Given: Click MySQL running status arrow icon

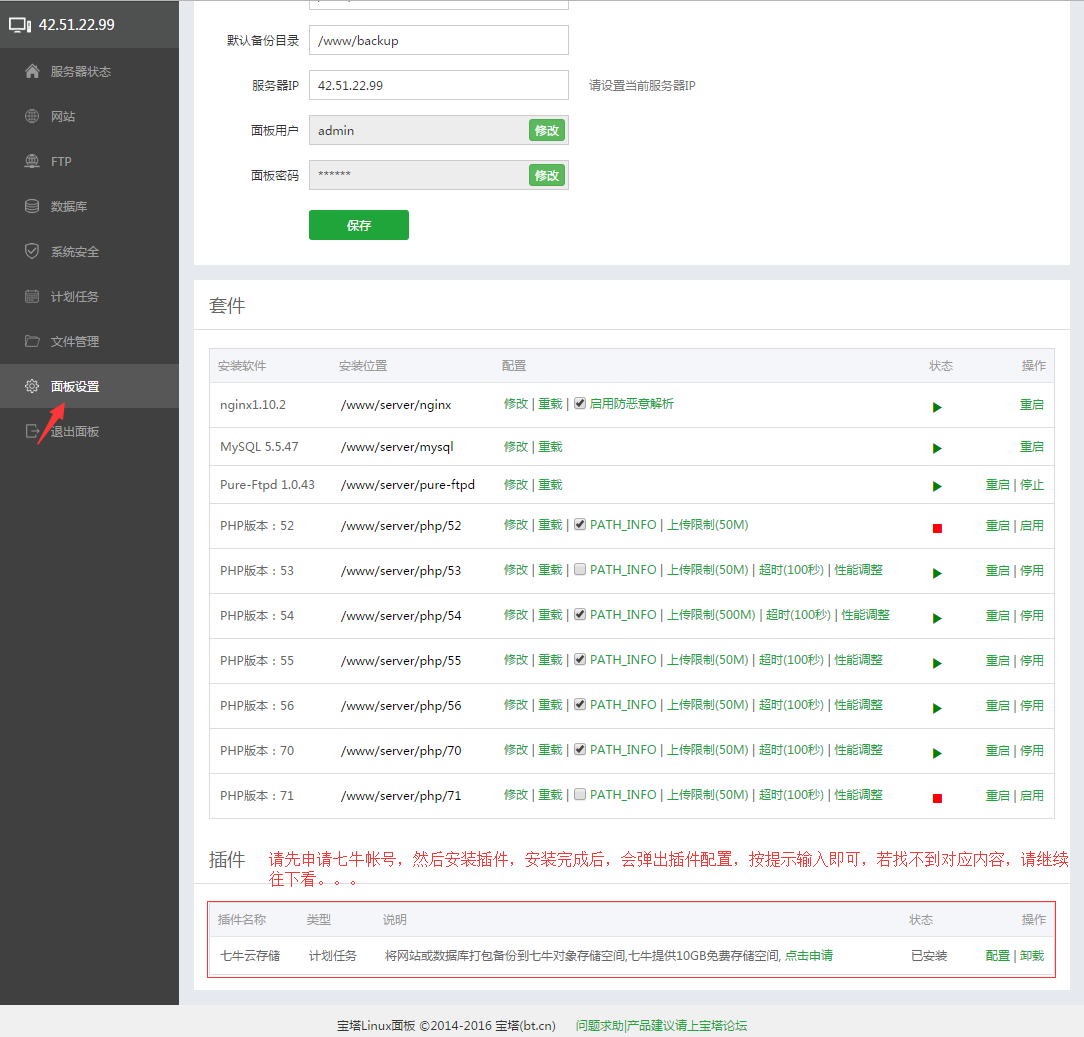Looking at the screenshot, I should 937,449.
